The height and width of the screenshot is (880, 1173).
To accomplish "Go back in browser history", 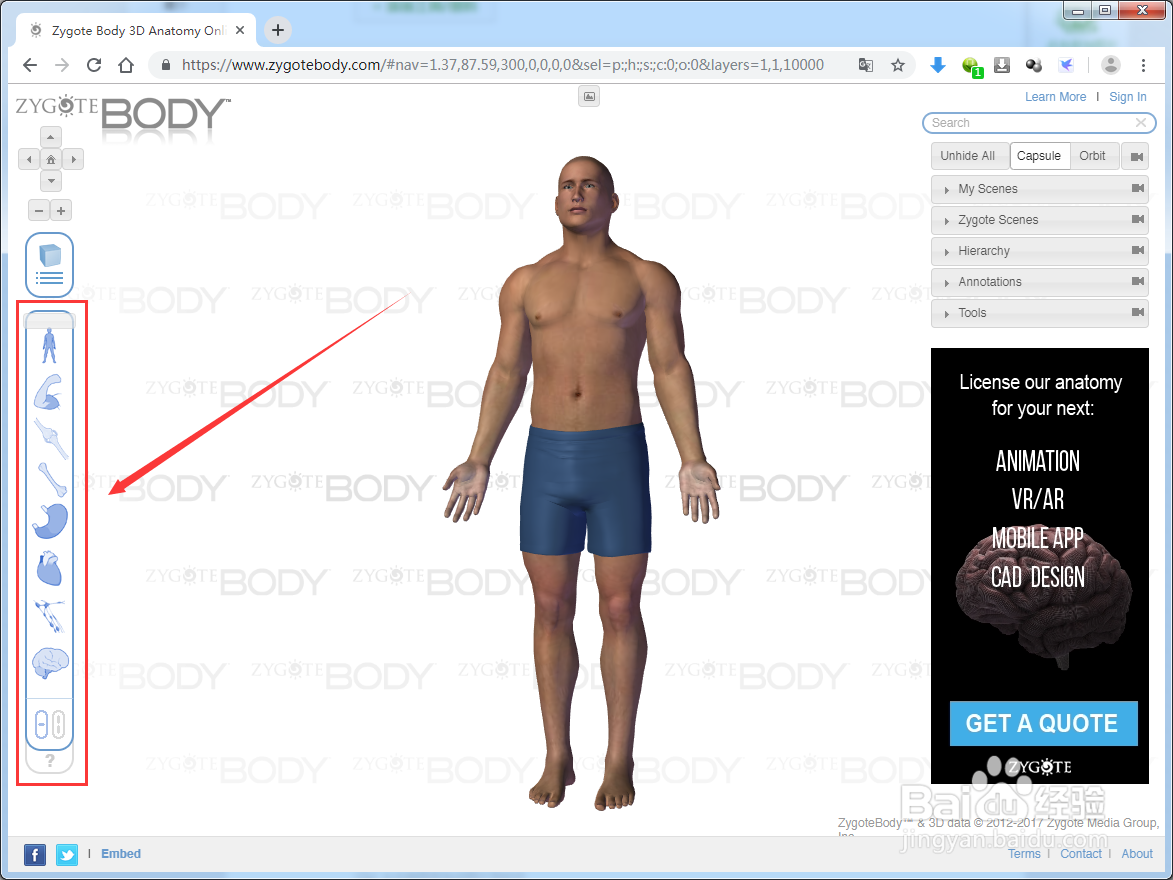I will (30, 65).
